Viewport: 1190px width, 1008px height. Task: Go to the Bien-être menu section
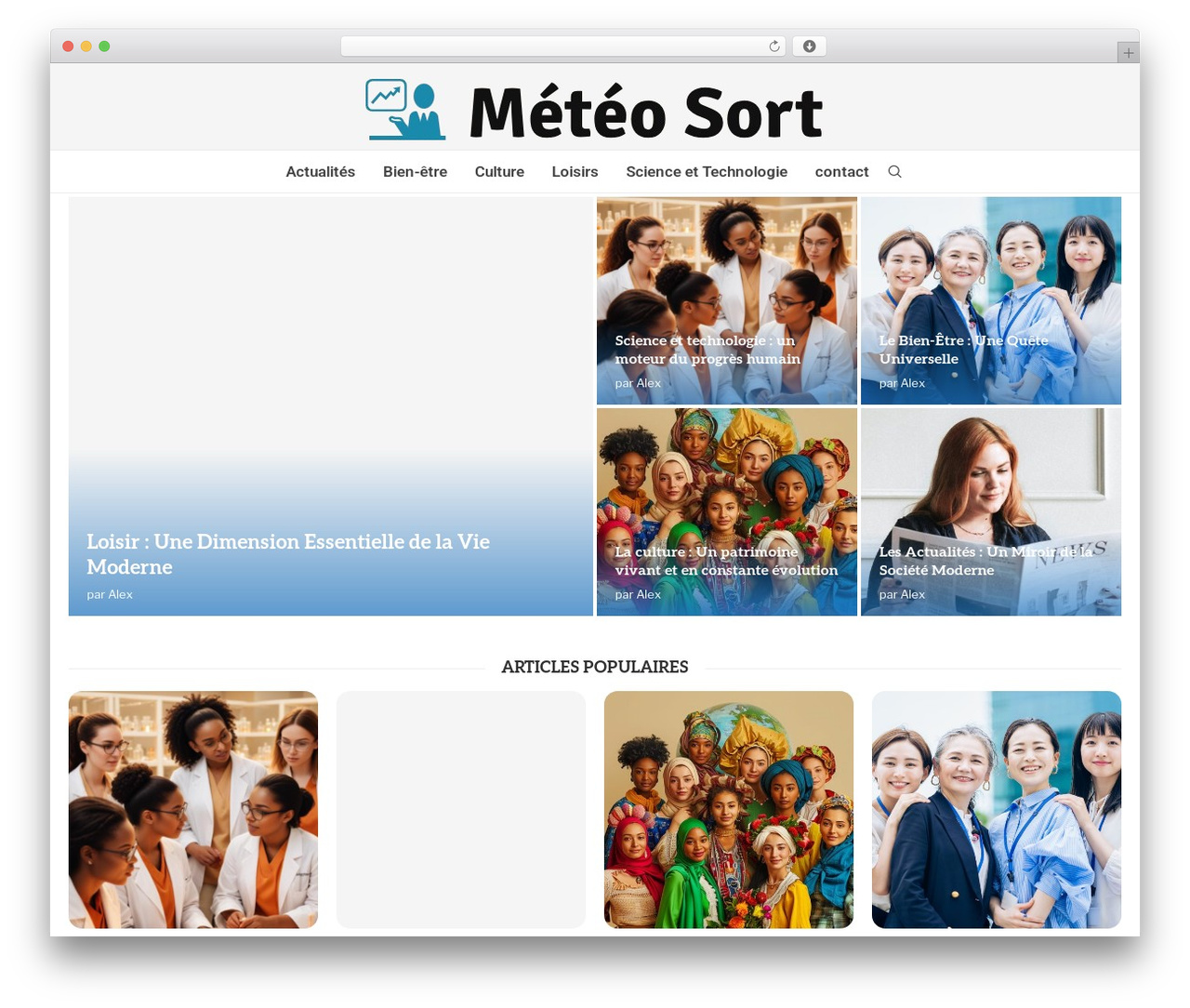(416, 172)
